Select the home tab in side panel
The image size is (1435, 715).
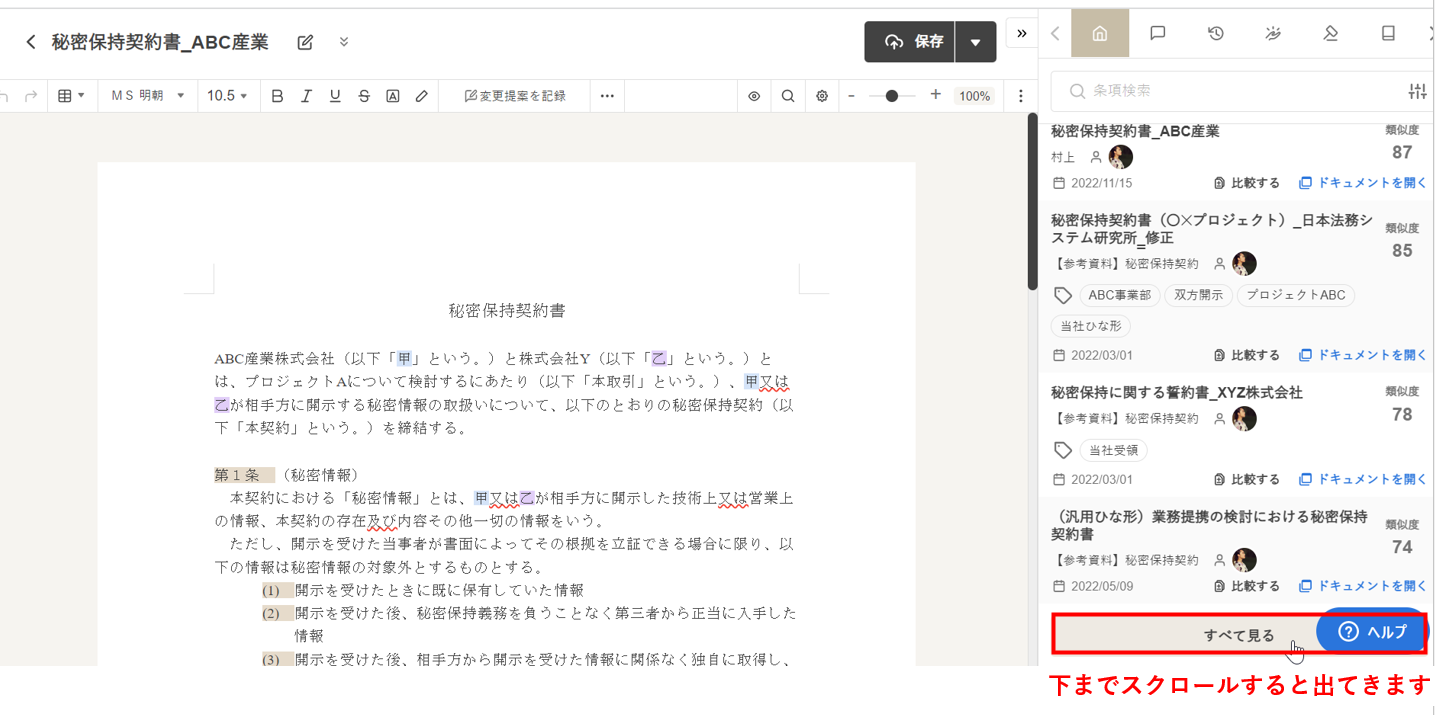pyautogui.click(x=1099, y=33)
